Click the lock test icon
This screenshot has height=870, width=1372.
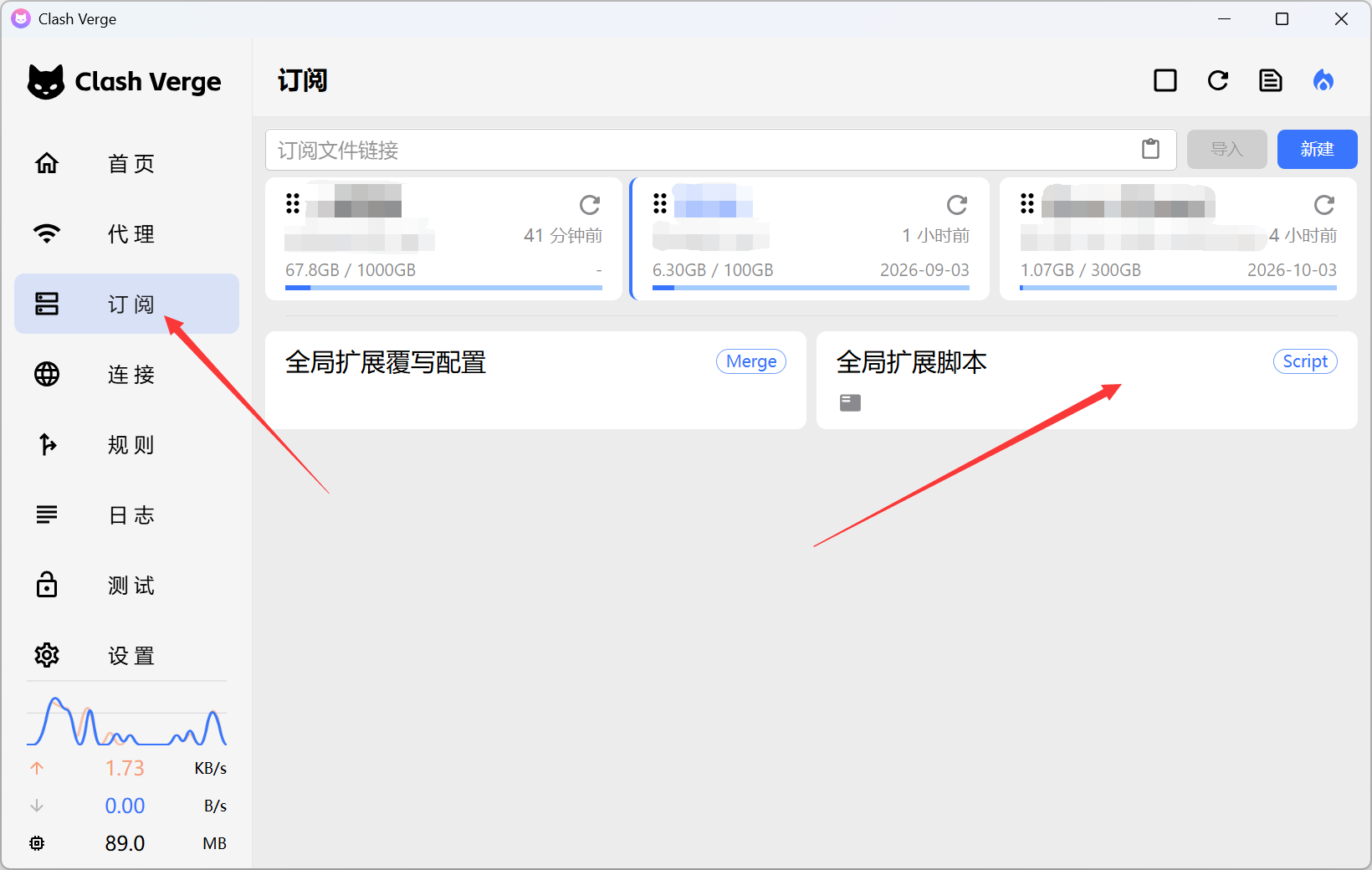(x=47, y=584)
